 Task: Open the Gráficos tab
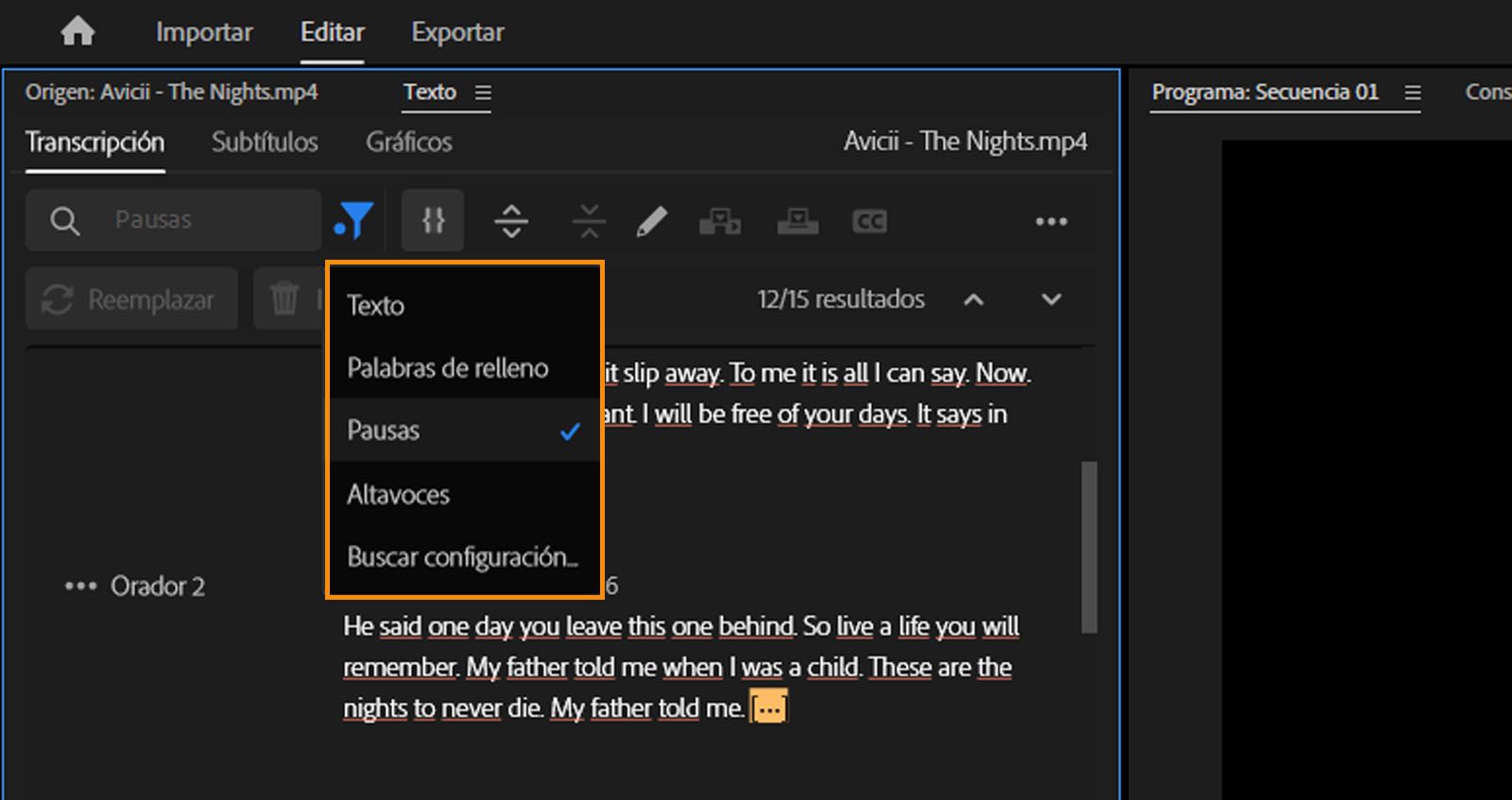(409, 142)
